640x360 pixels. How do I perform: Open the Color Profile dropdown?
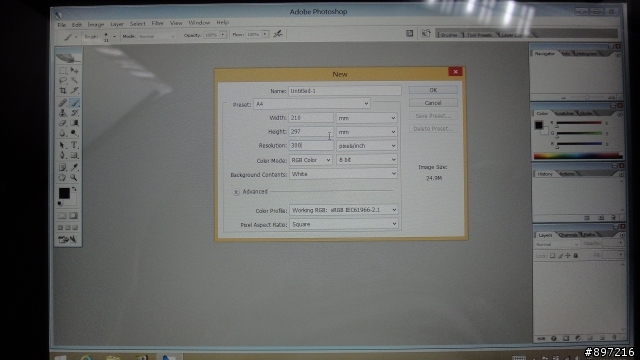point(343,210)
